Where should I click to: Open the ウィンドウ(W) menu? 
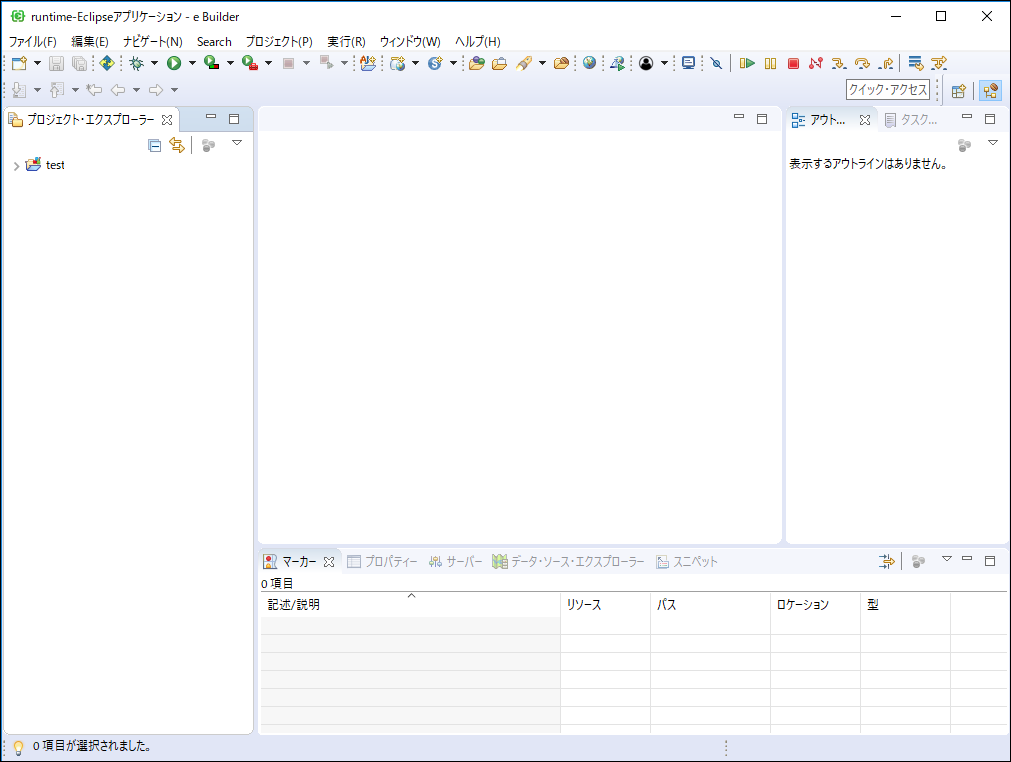click(410, 41)
